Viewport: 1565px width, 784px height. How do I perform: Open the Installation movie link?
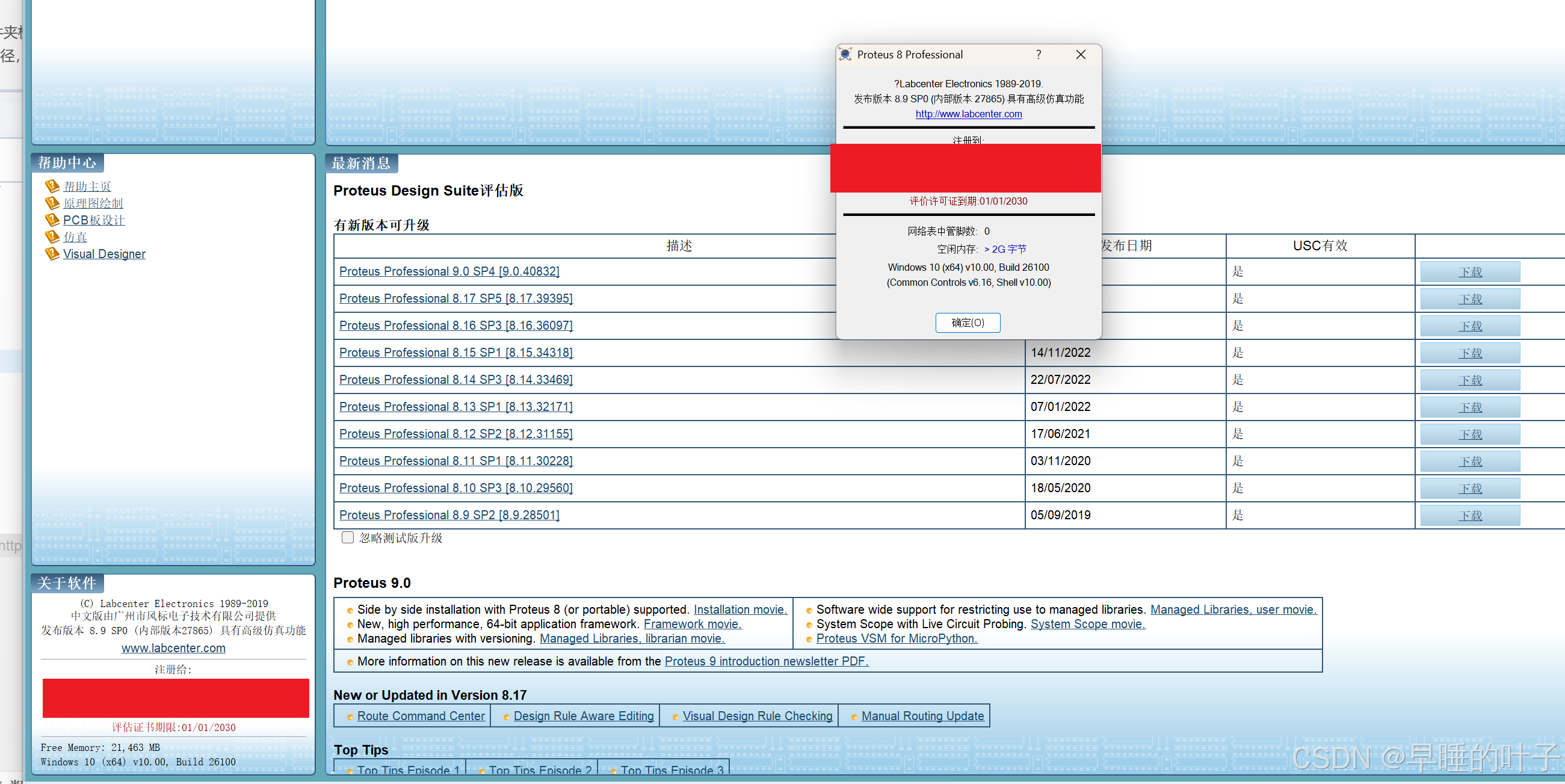[x=739, y=610]
